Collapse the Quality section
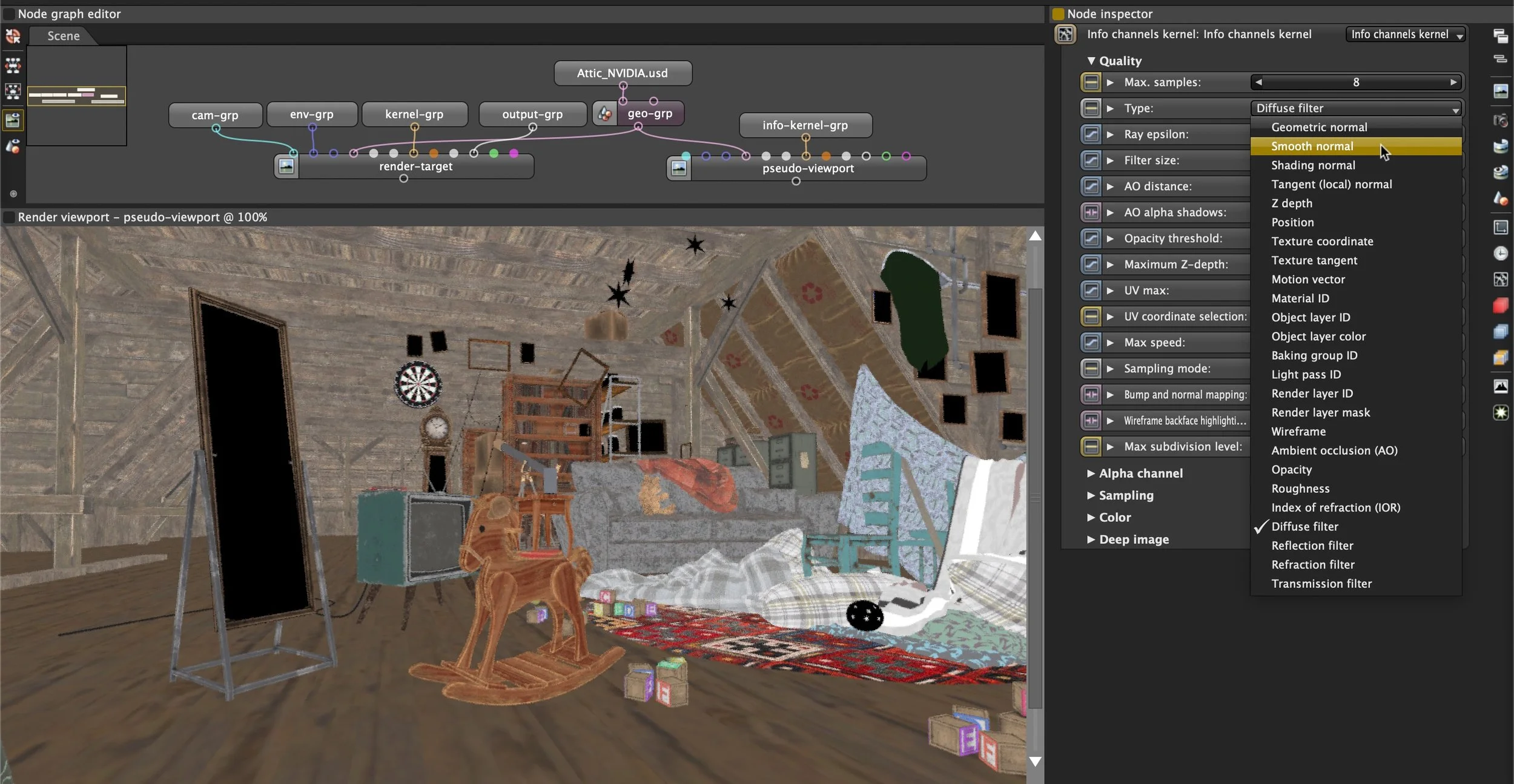This screenshot has height=784, width=1514. 1091,61
